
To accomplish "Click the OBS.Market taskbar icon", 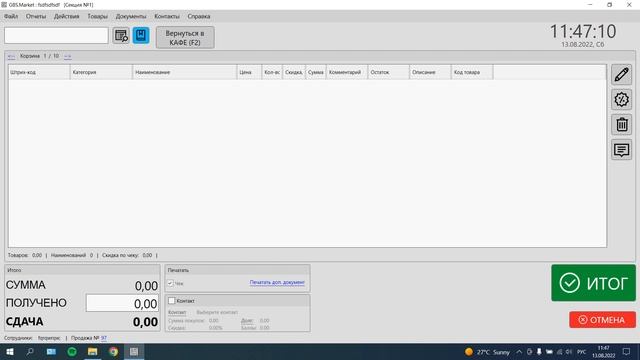I will [x=134, y=351].
